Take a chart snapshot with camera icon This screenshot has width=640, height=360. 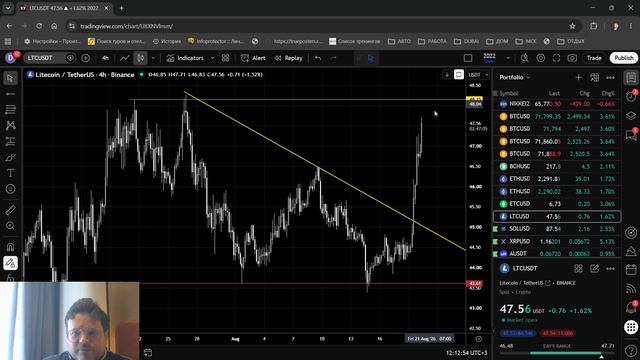572,58
